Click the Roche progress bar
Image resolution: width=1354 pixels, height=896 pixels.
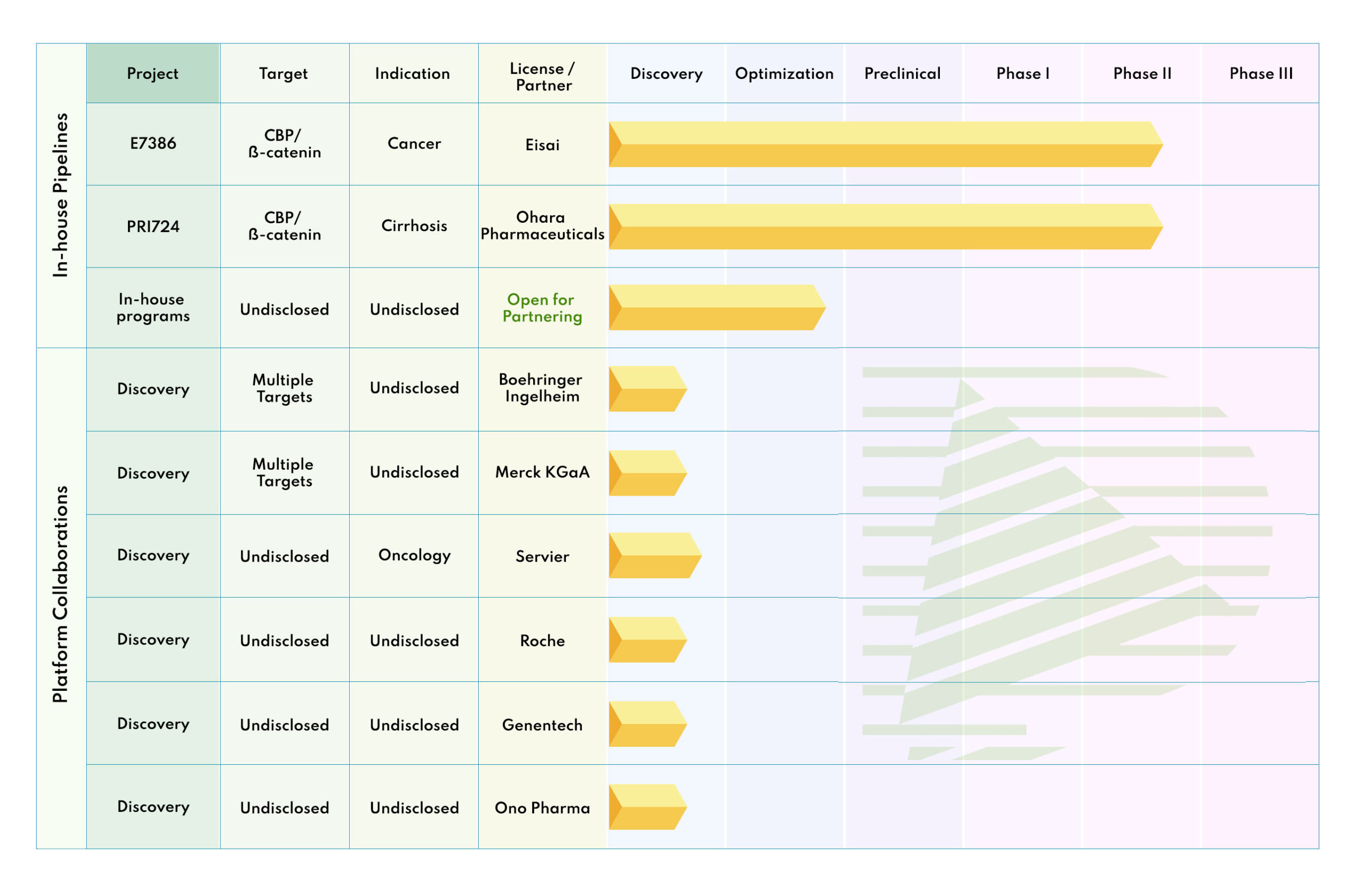coord(648,640)
